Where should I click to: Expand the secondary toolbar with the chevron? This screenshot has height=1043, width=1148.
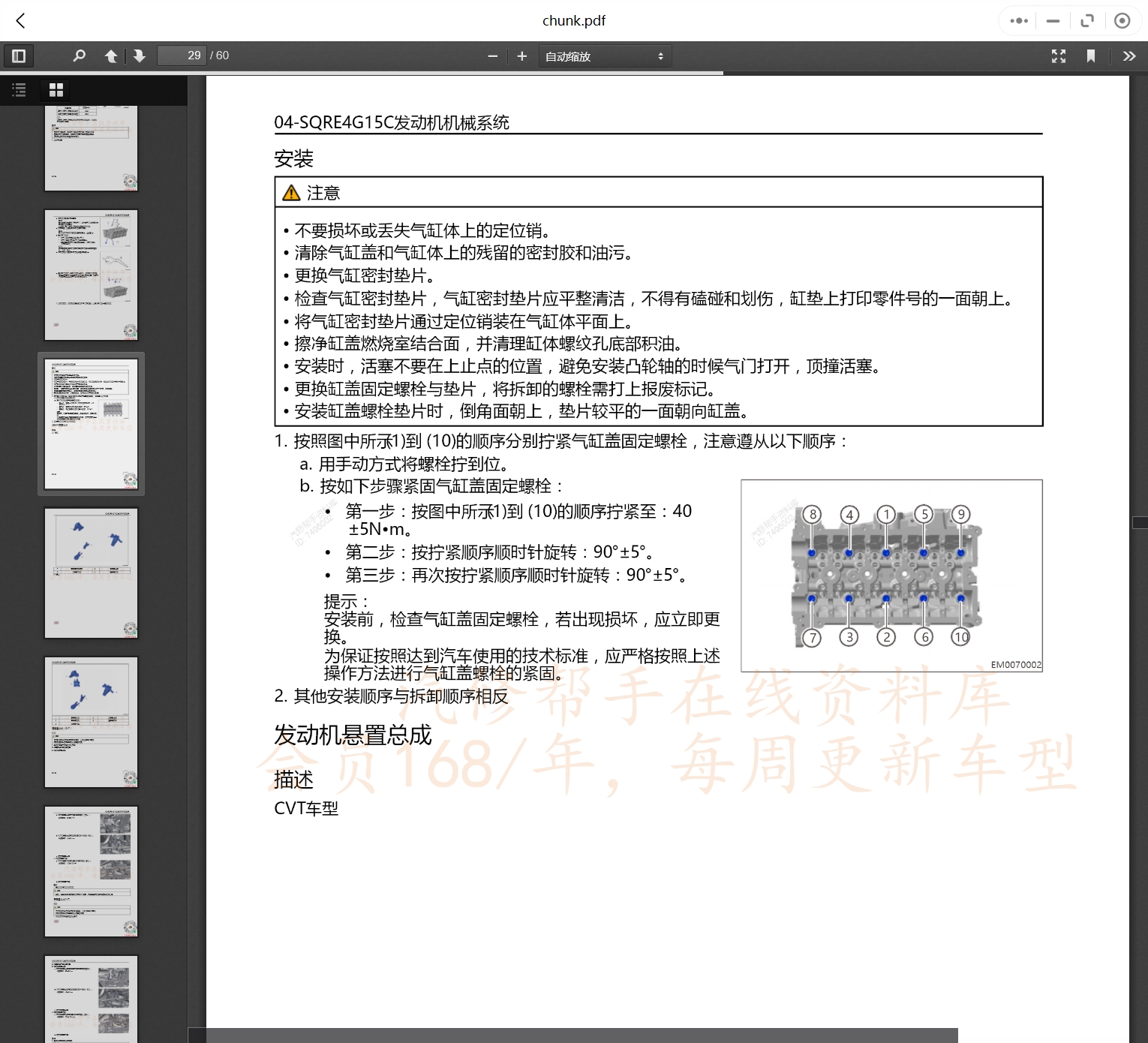coord(1128,56)
